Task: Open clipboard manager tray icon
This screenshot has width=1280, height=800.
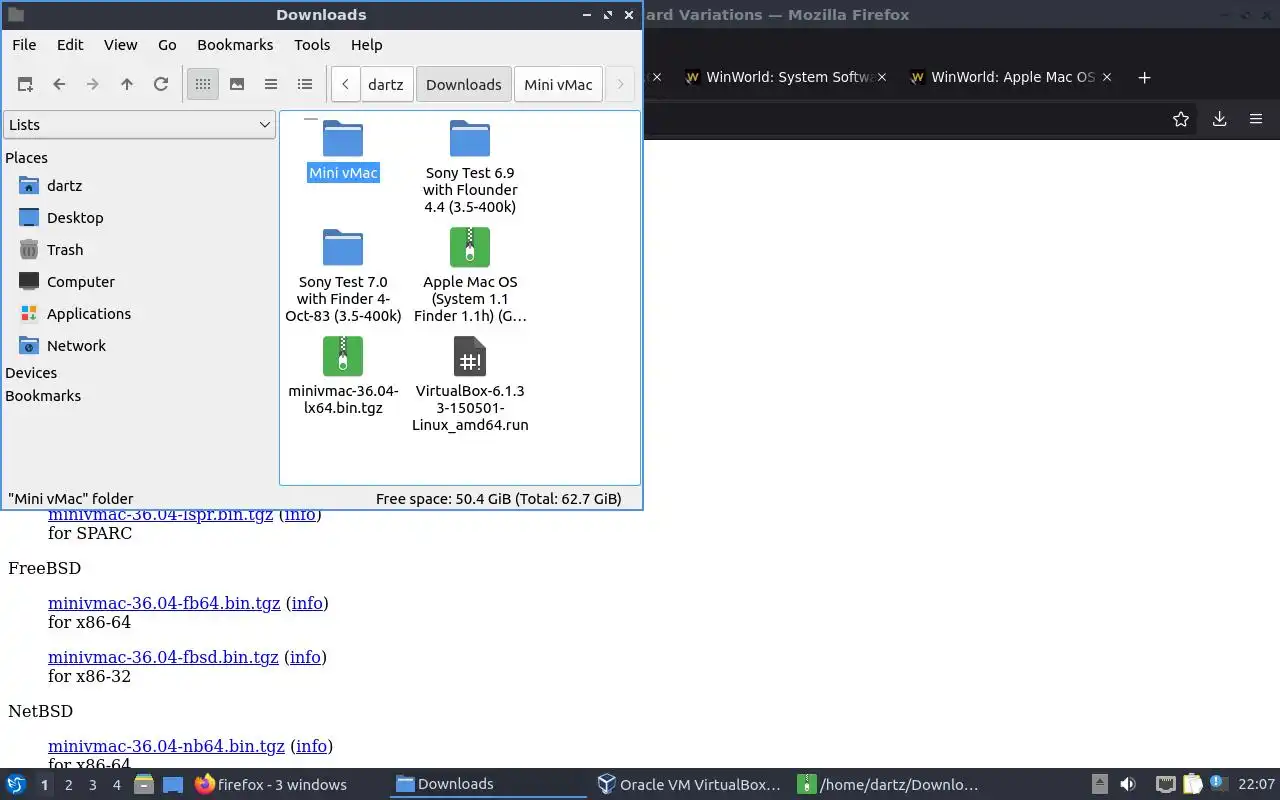Action: [x=1192, y=784]
